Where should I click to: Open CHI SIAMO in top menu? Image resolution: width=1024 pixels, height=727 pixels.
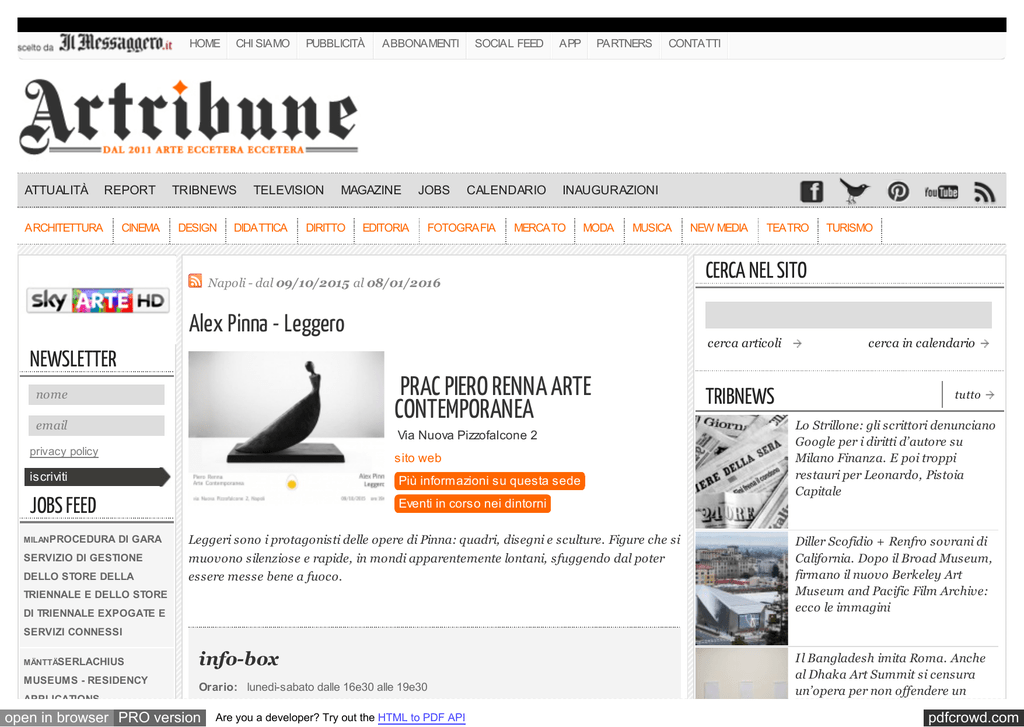pyautogui.click(x=263, y=43)
